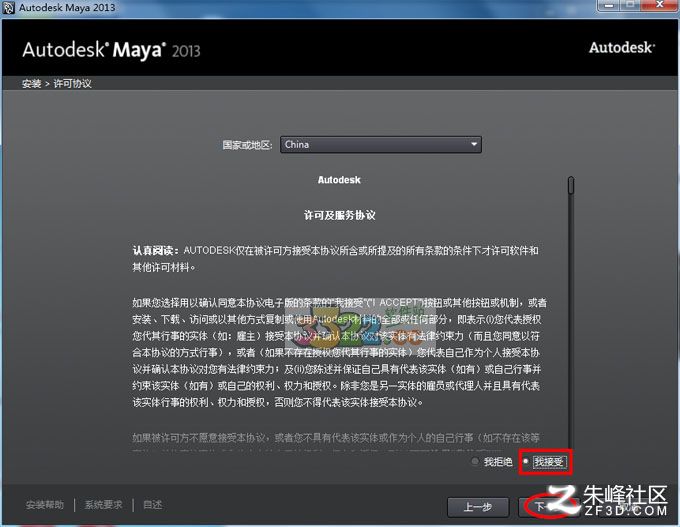
Task: Click the 安装 breadcrumb item
Action: click(32, 84)
